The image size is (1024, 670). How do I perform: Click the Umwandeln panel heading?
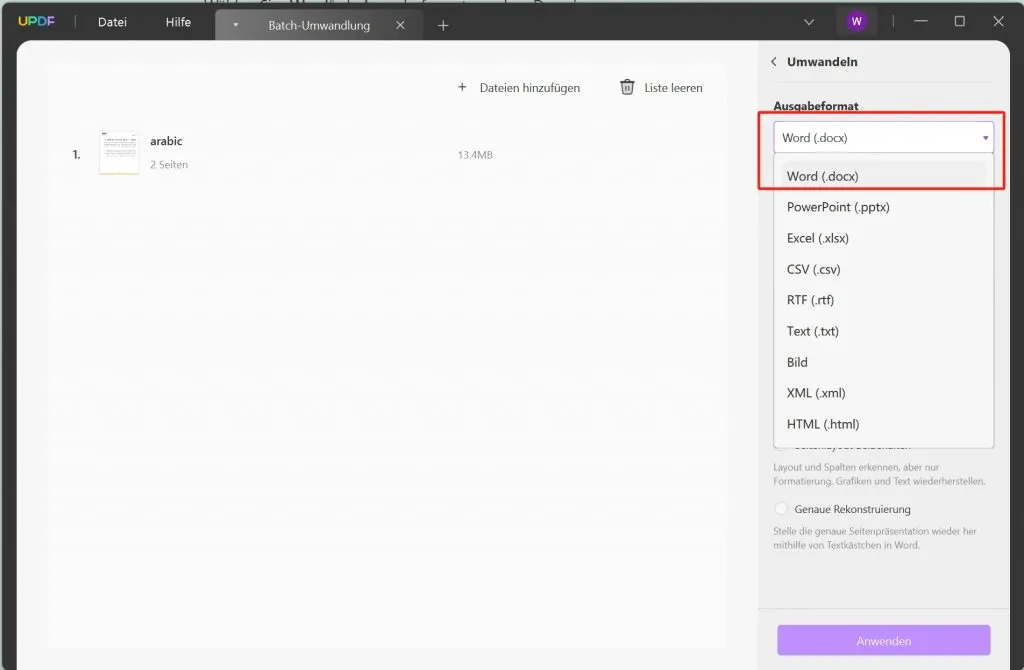point(822,61)
